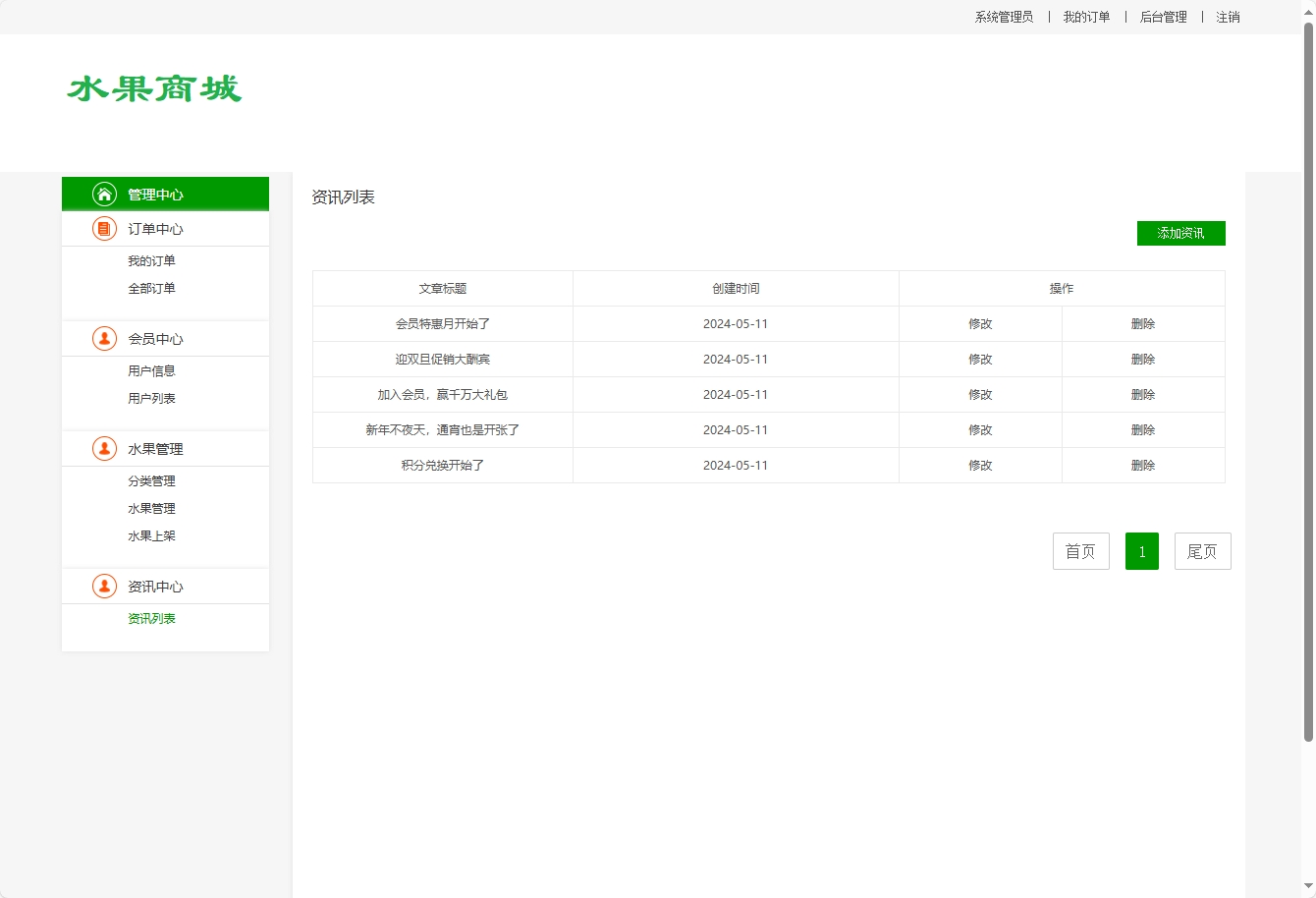The width and height of the screenshot is (1316, 898).
Task: Edit the 会员特惠月开始了 article
Action: click(980, 324)
